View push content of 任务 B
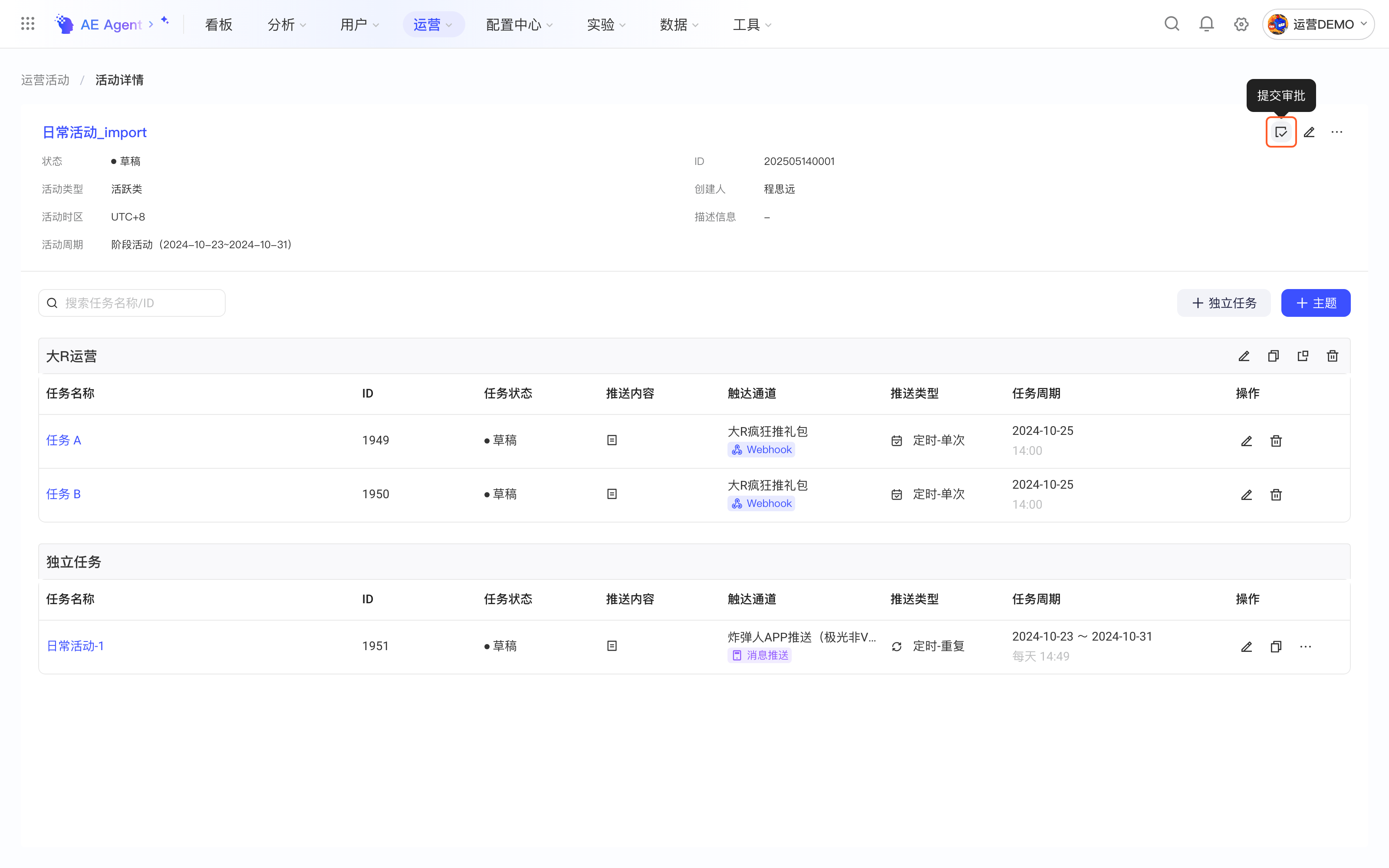 pos(612,494)
